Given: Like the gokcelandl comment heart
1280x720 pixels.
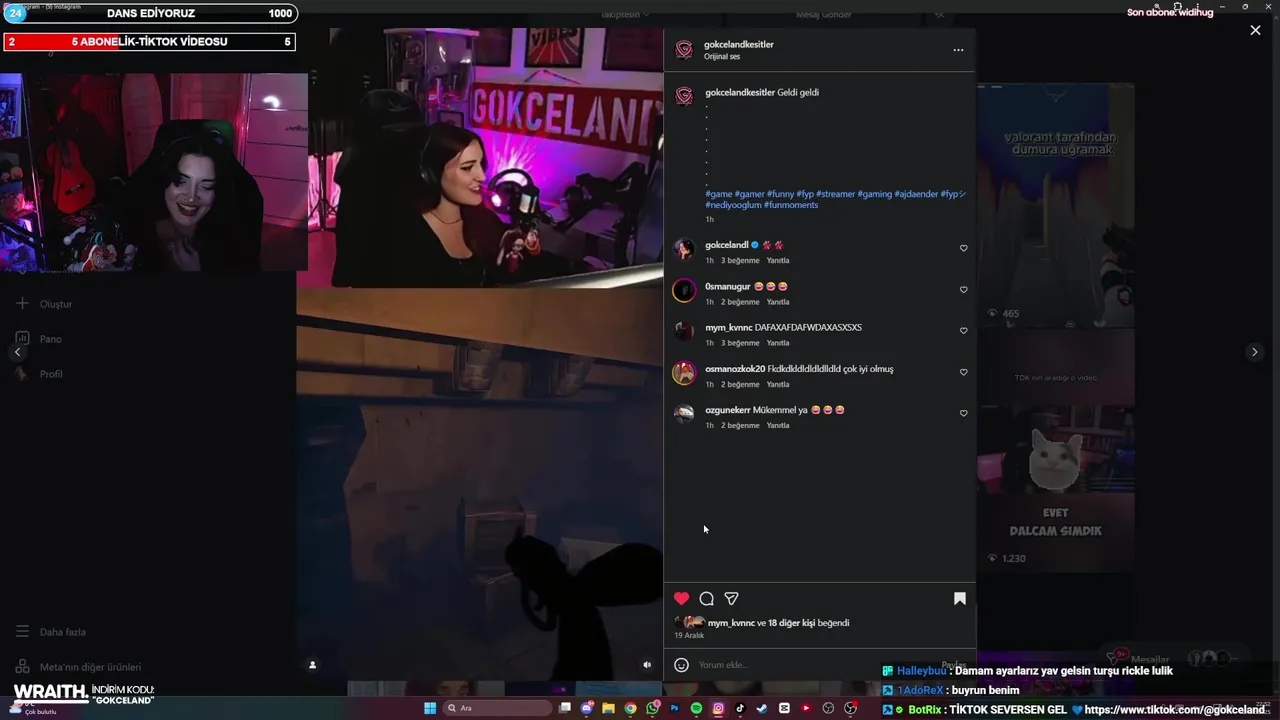Looking at the screenshot, I should (x=963, y=248).
